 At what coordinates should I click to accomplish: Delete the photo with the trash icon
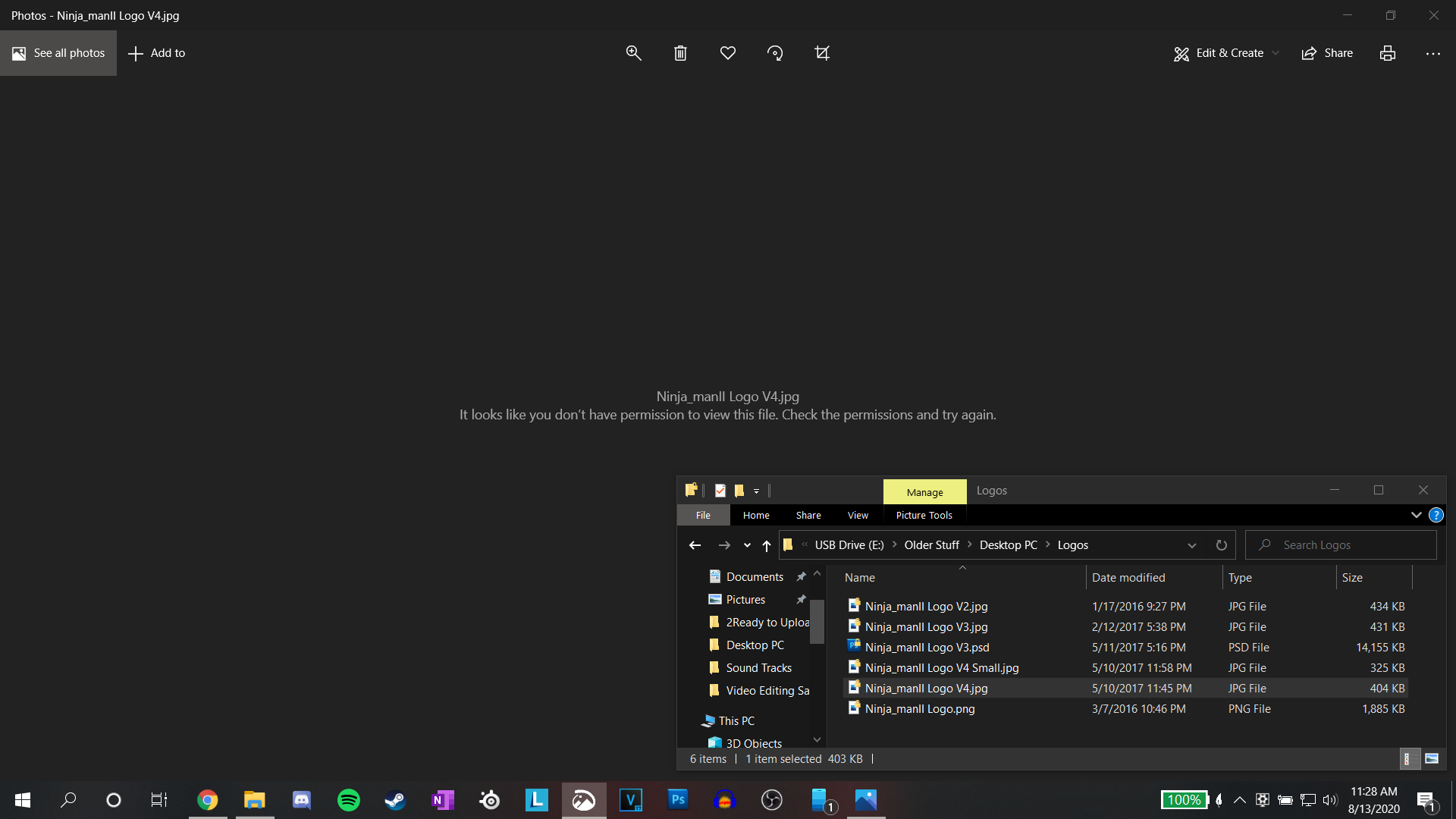click(680, 53)
